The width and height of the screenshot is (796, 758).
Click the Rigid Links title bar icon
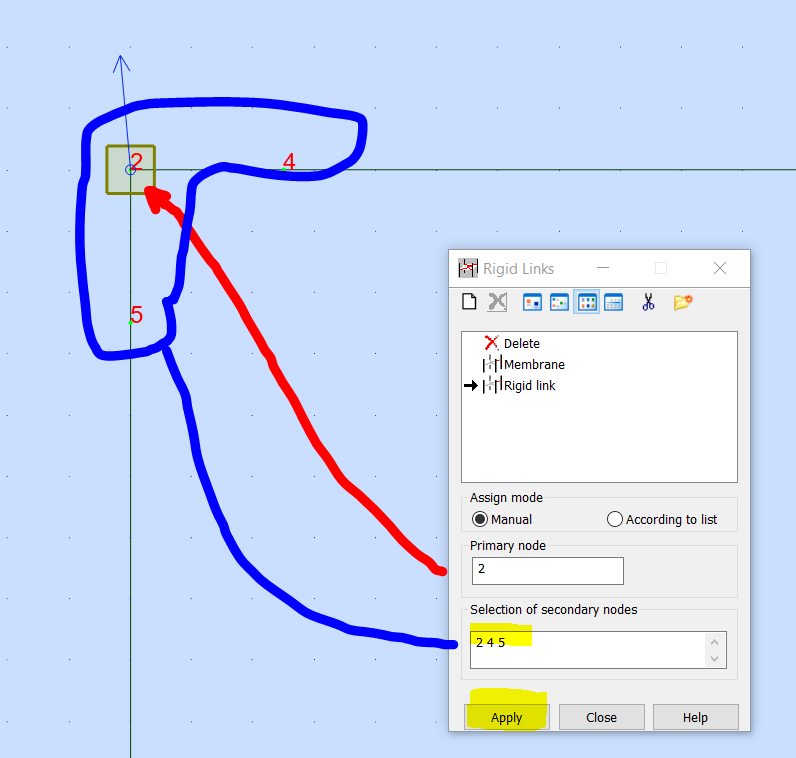[x=468, y=268]
